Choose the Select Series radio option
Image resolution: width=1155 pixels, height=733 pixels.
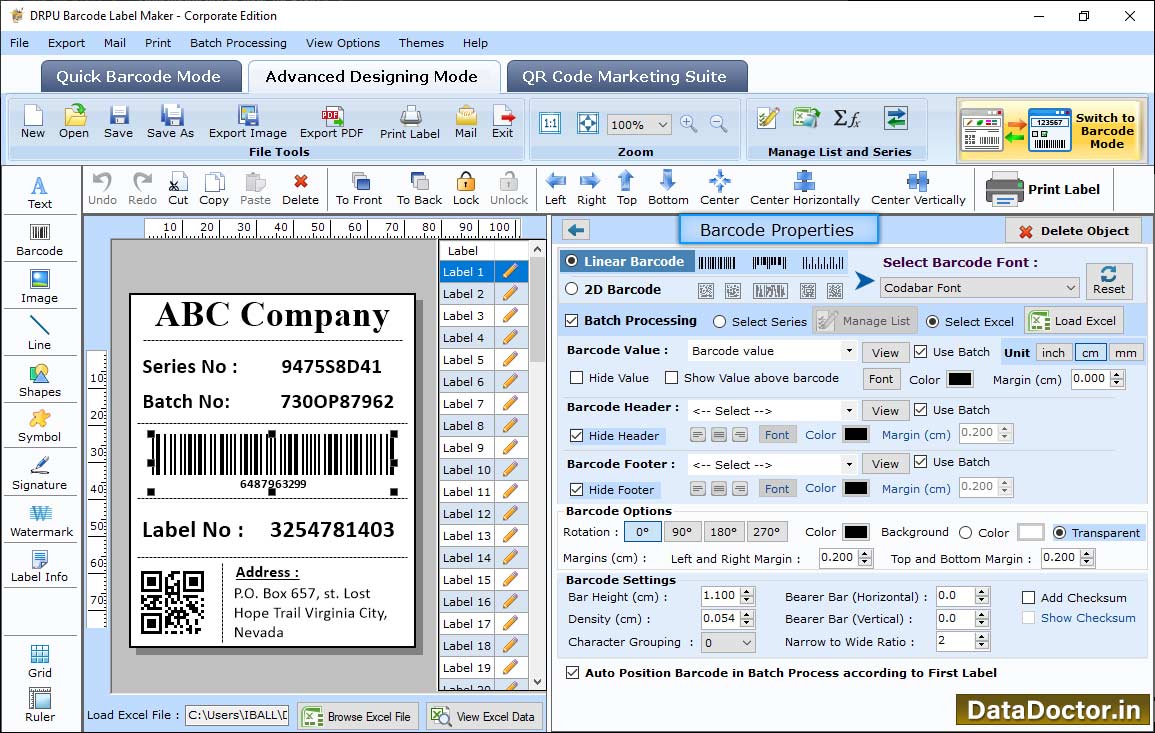(720, 322)
